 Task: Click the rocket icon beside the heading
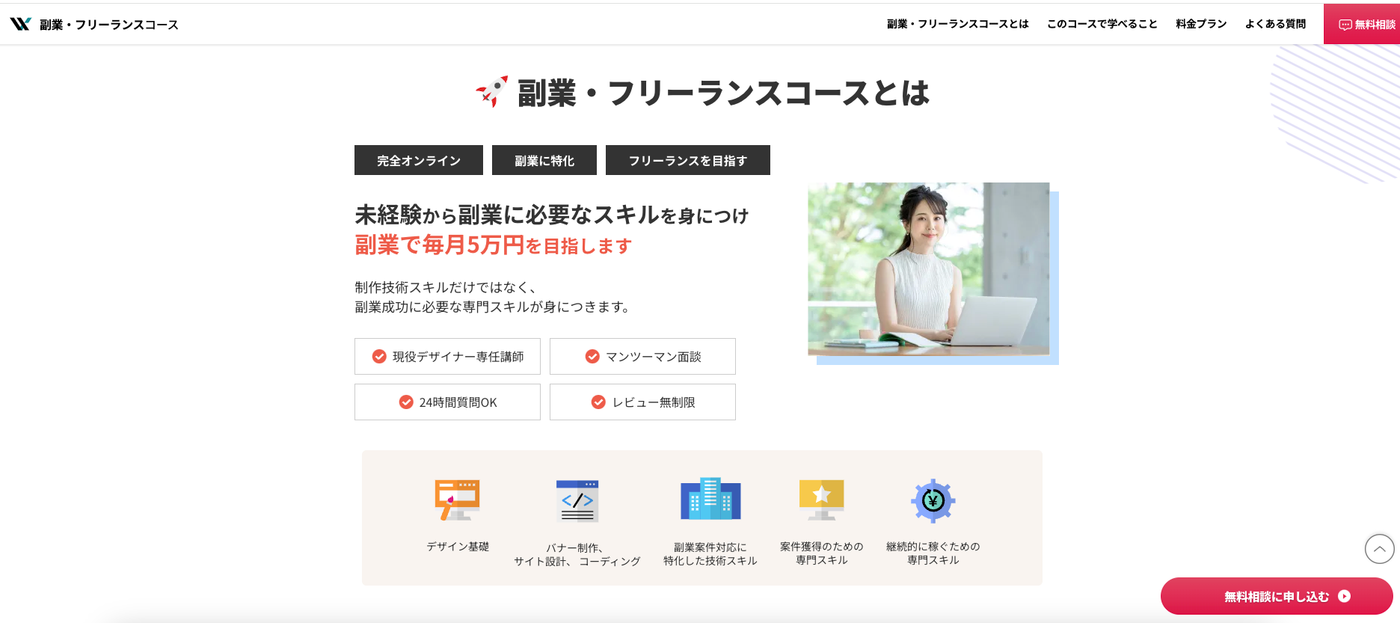point(492,92)
